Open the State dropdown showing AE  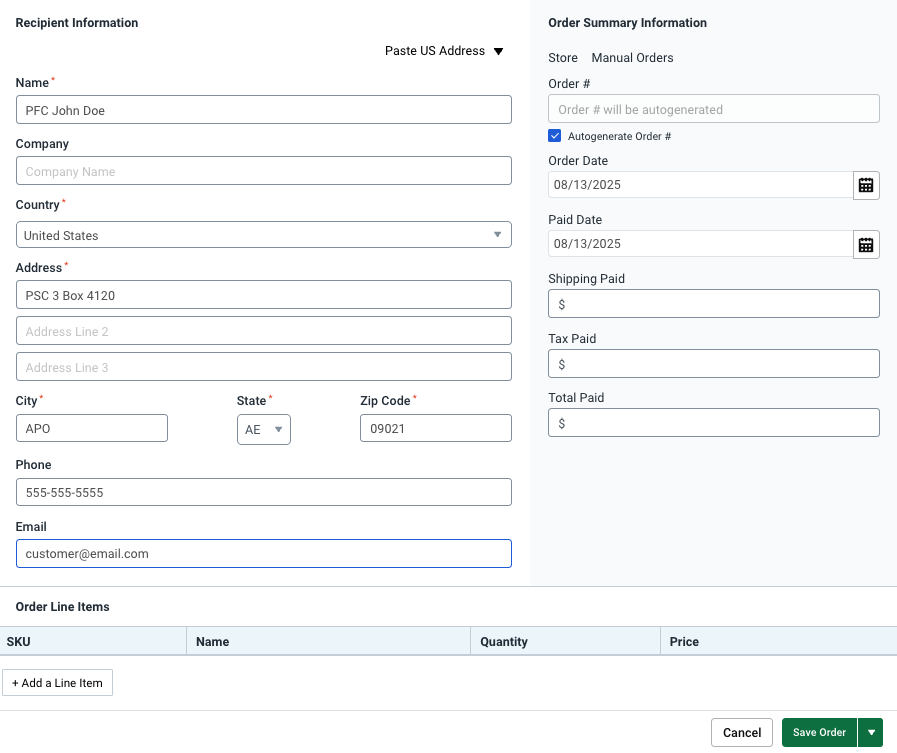tap(264, 430)
